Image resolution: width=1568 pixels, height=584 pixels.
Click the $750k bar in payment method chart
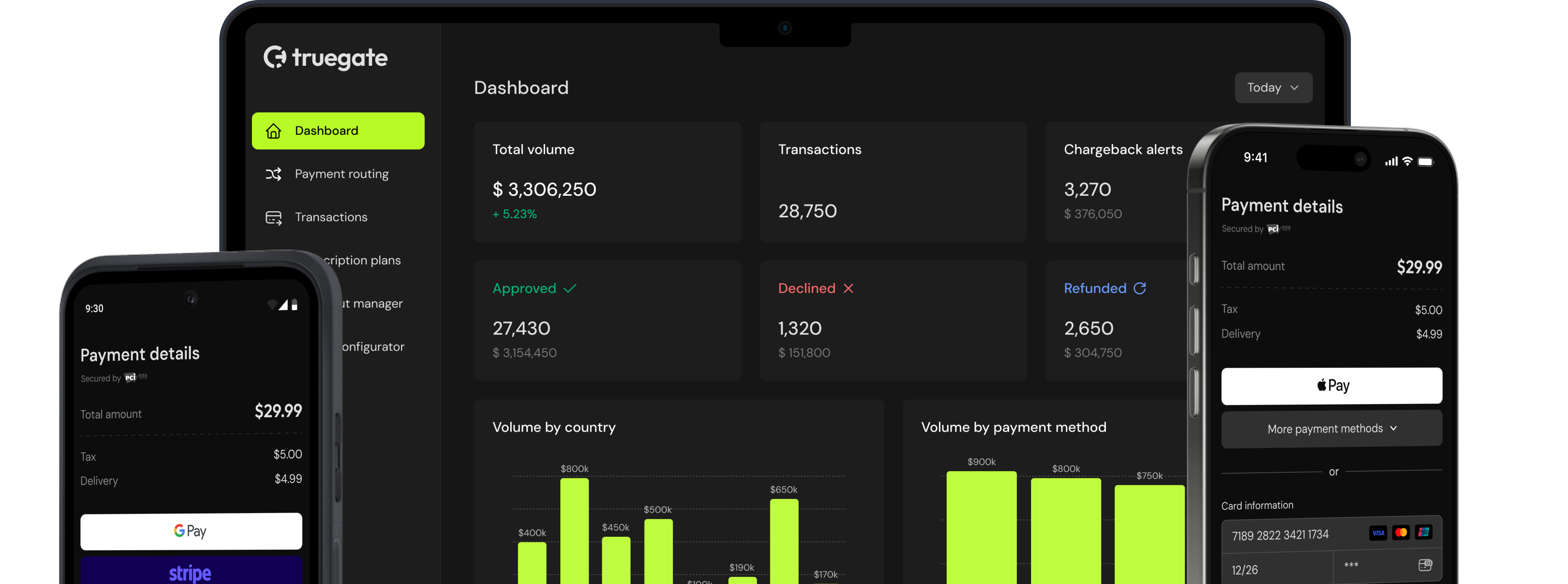click(x=1149, y=535)
